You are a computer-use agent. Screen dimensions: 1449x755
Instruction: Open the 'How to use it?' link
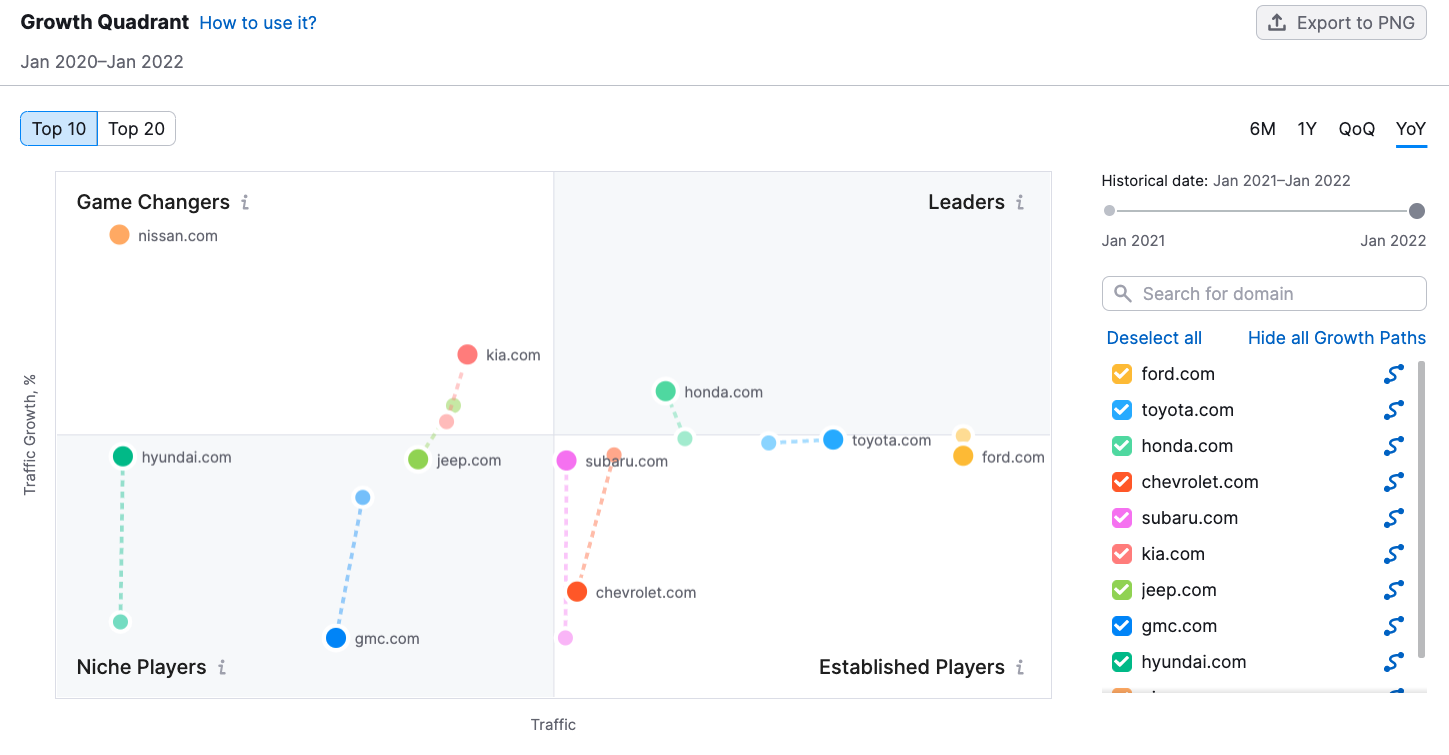coord(258,23)
